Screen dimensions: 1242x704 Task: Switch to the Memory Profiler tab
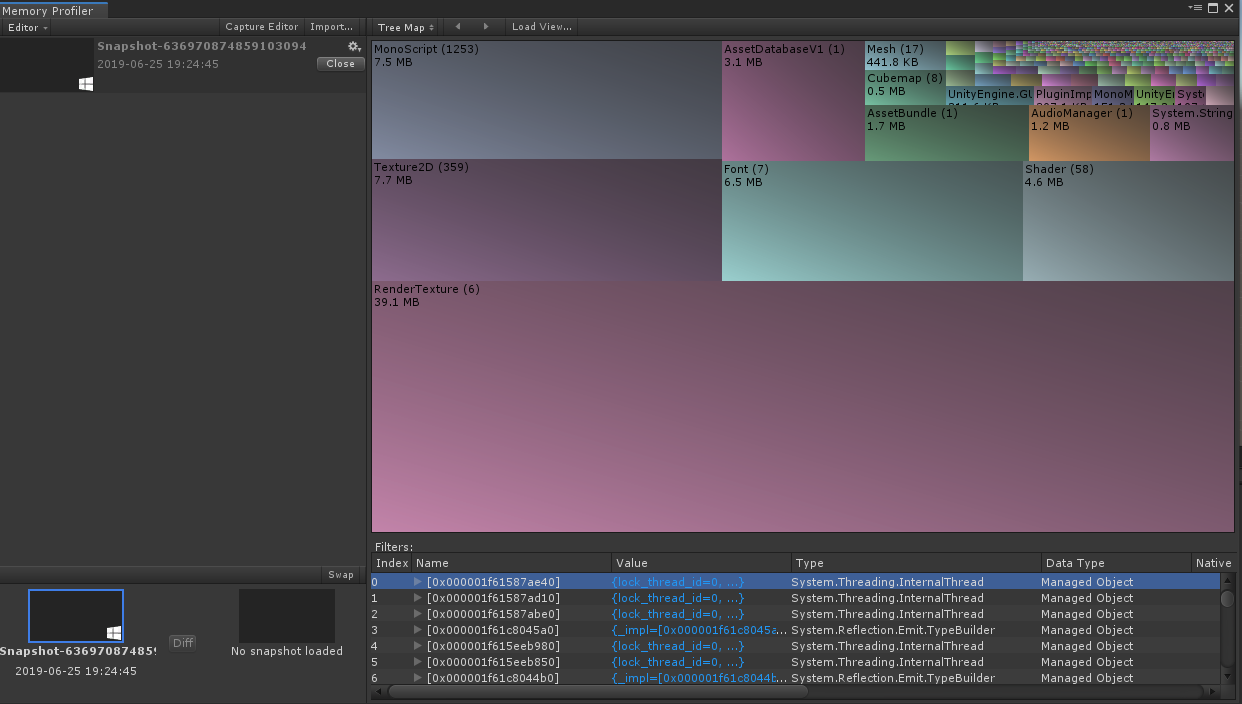[x=52, y=9]
